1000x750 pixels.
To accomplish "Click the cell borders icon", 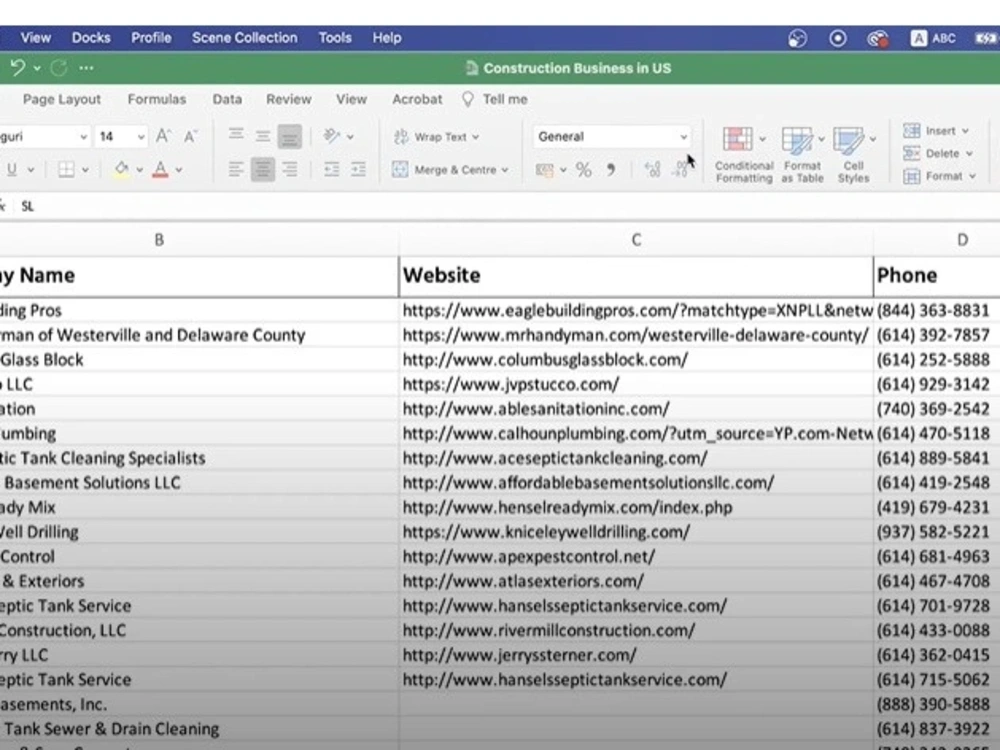I will (x=66, y=169).
